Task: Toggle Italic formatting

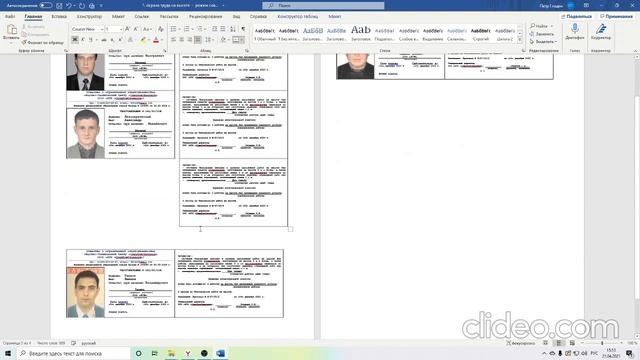Action: pos(83,40)
